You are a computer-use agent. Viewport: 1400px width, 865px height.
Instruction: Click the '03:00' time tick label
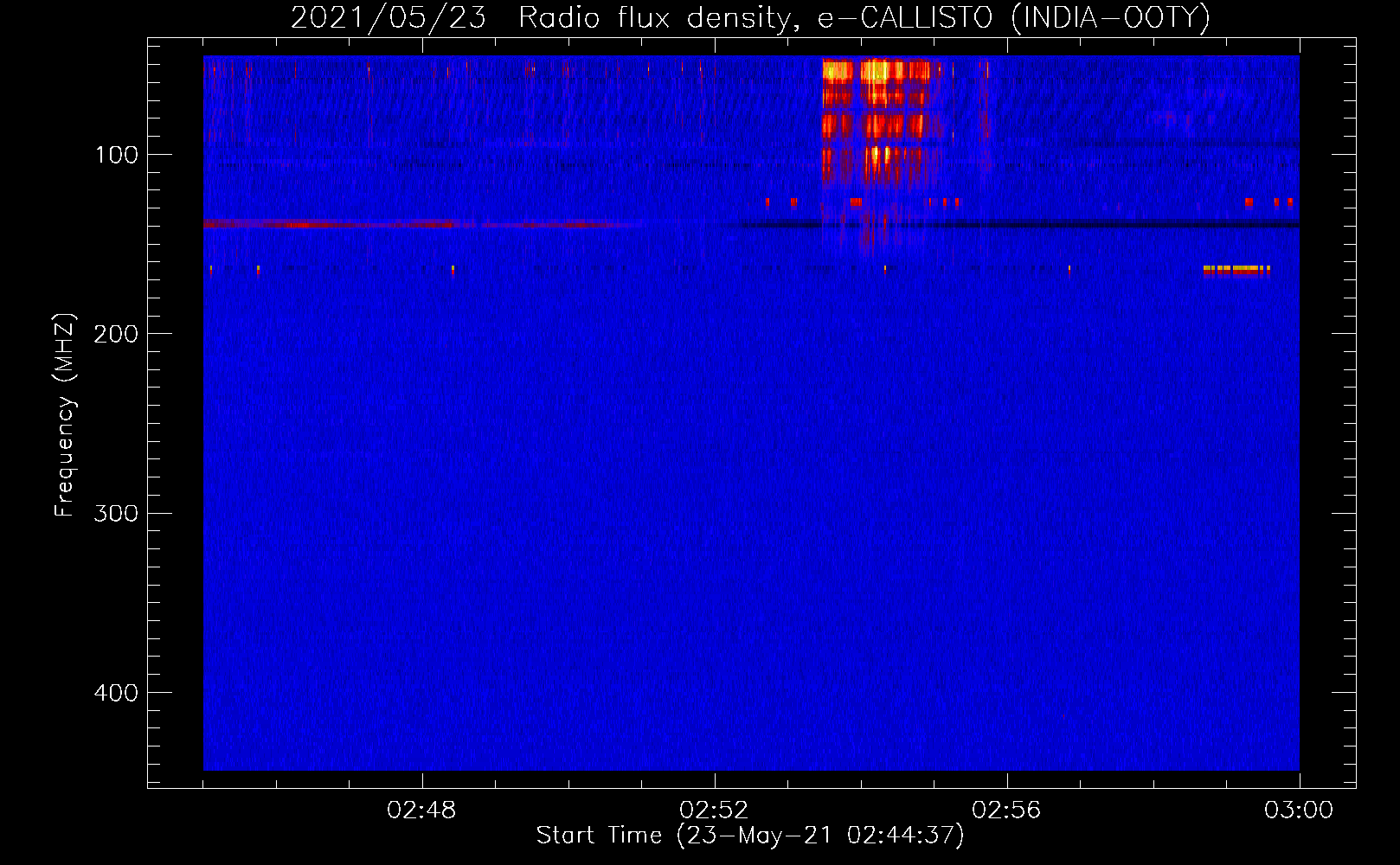tap(1299, 811)
